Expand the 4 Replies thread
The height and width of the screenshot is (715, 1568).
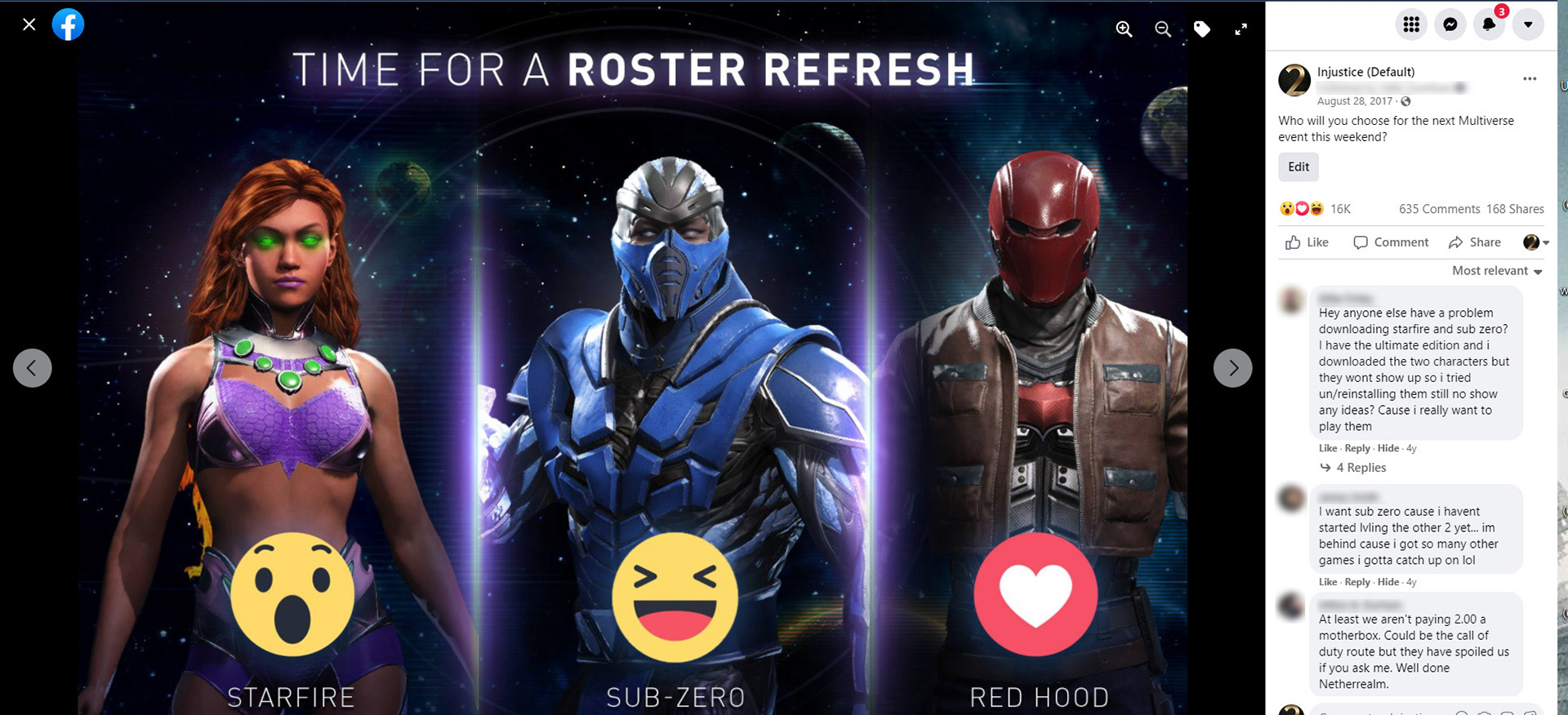click(1353, 468)
